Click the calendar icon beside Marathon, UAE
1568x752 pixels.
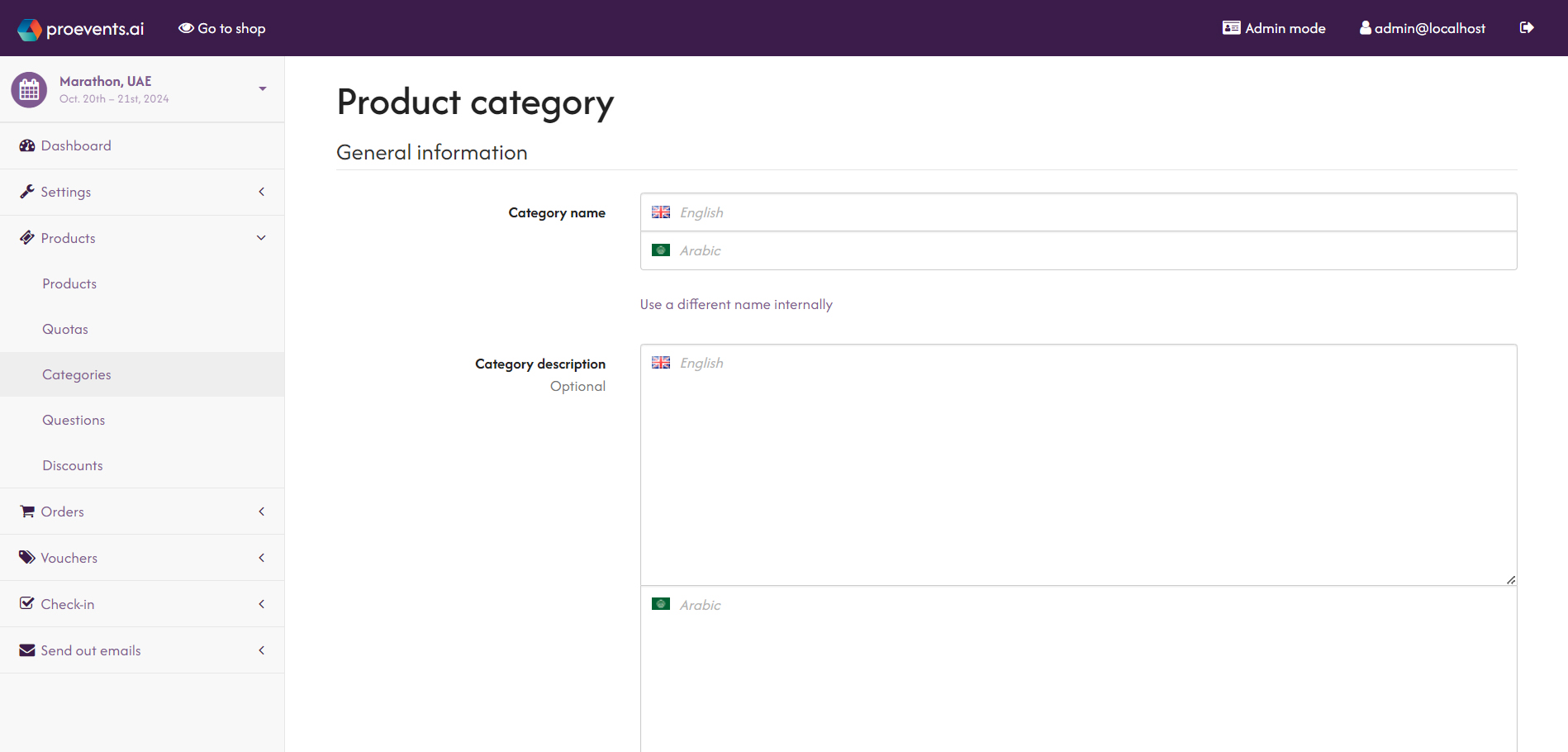(x=29, y=88)
